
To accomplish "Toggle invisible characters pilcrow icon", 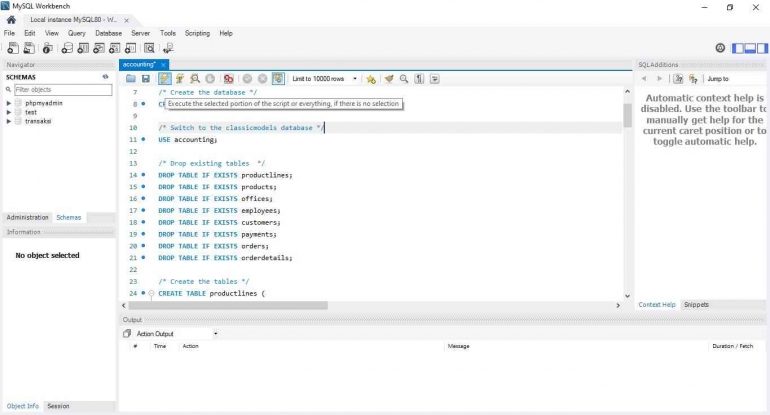I will coord(419,79).
